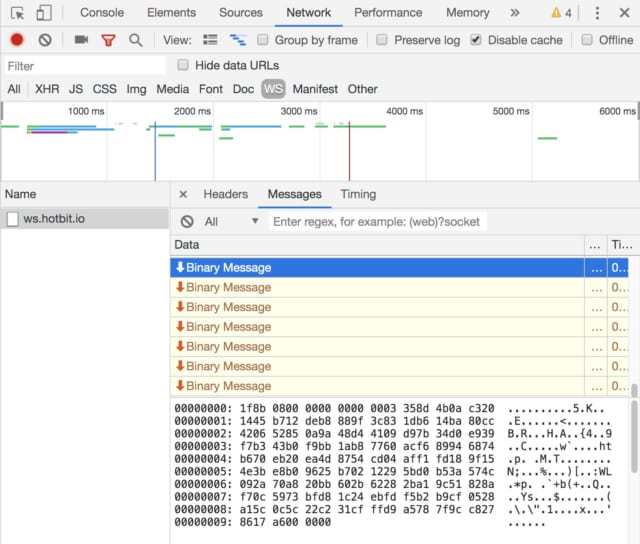Toggle the device toolbar icon

pos(44,13)
